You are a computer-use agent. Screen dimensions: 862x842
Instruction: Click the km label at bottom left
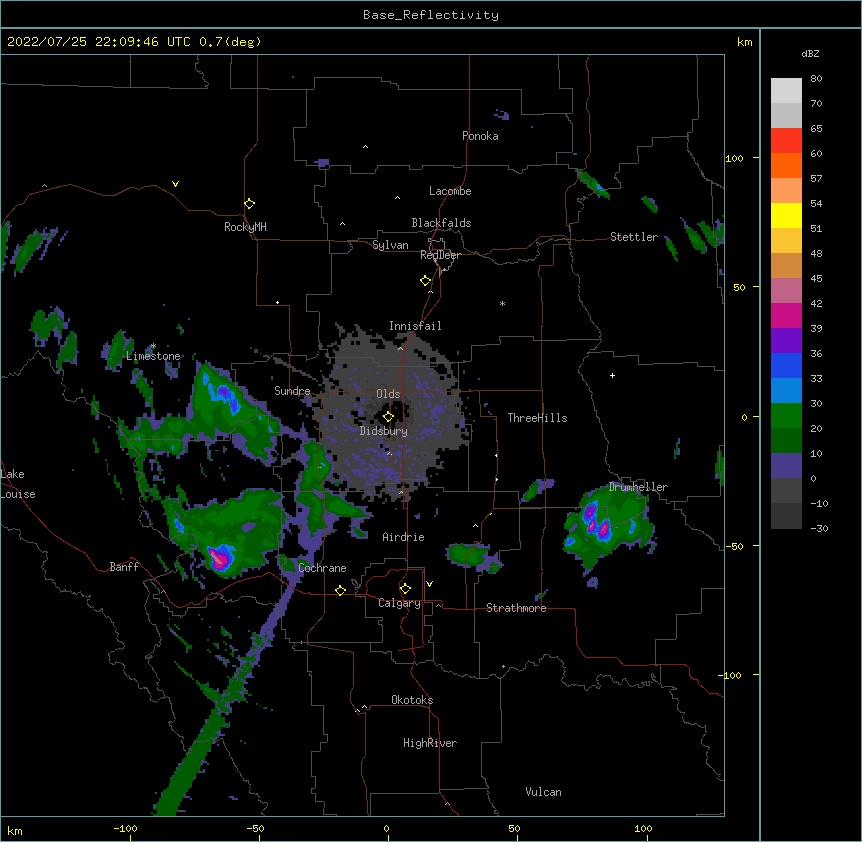click(x=15, y=830)
